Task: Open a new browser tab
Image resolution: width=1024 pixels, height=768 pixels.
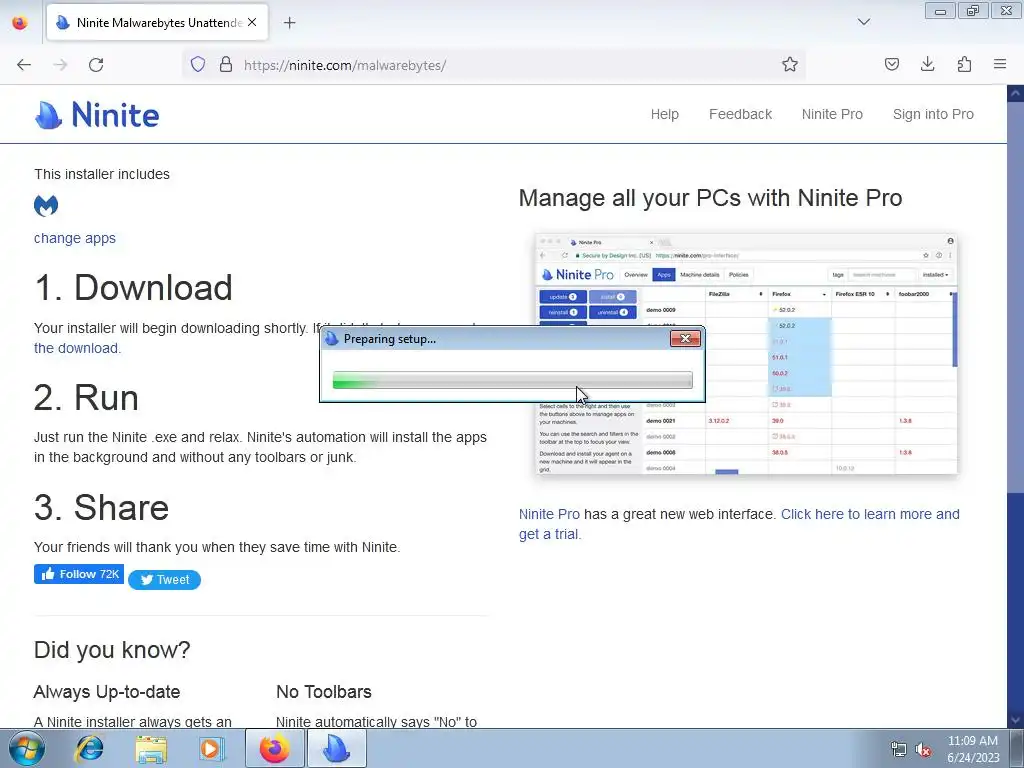Action: click(x=289, y=23)
